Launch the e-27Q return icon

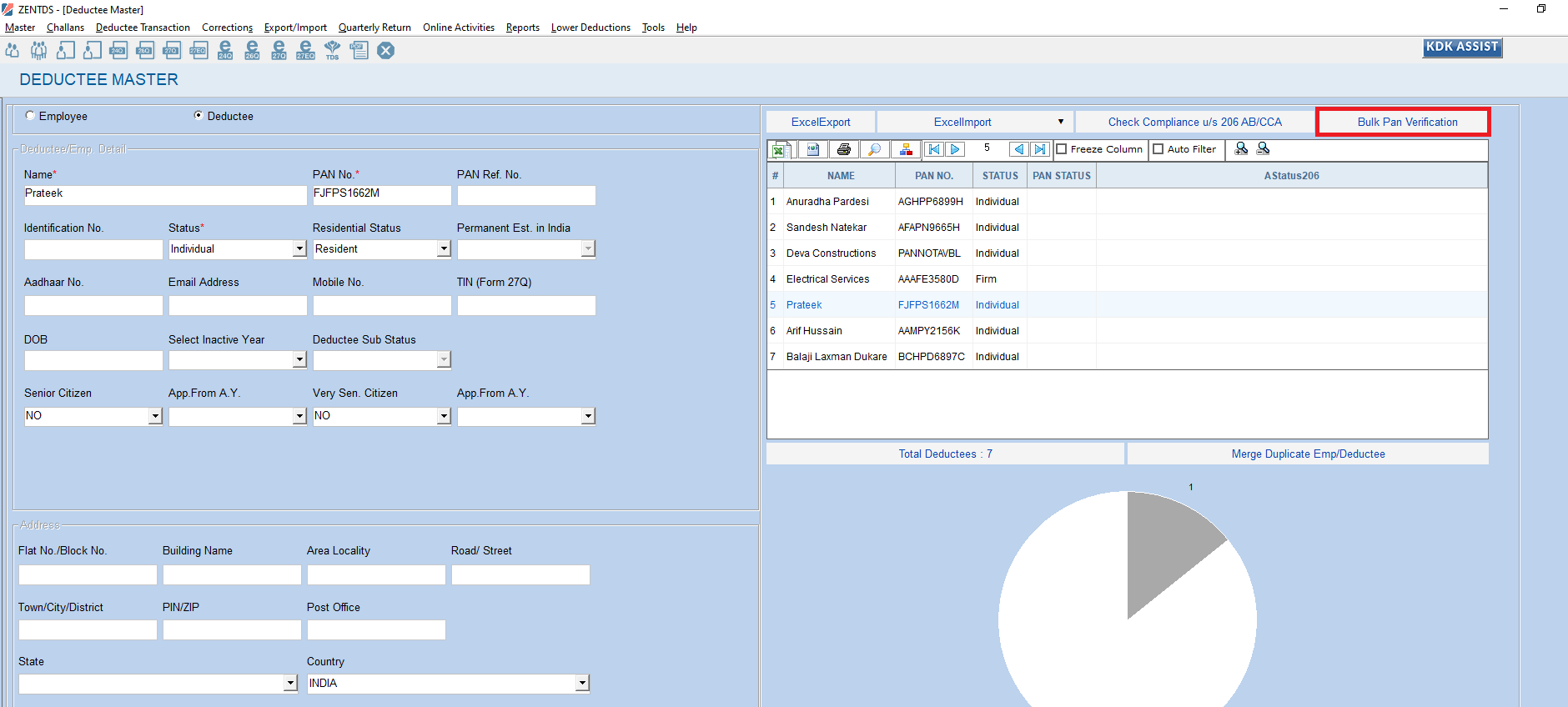tap(279, 50)
